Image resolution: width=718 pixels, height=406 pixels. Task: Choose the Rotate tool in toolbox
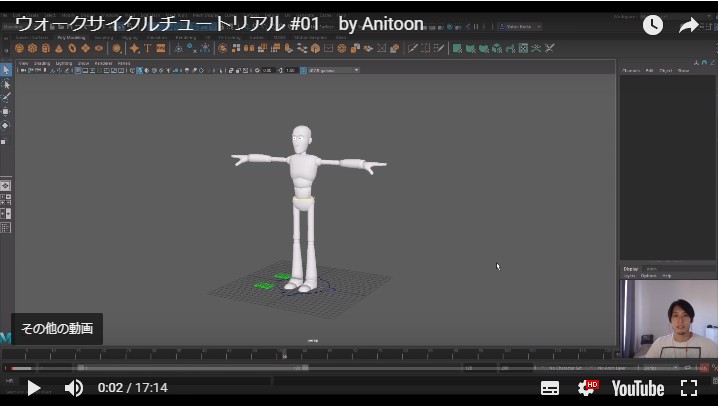(6, 125)
